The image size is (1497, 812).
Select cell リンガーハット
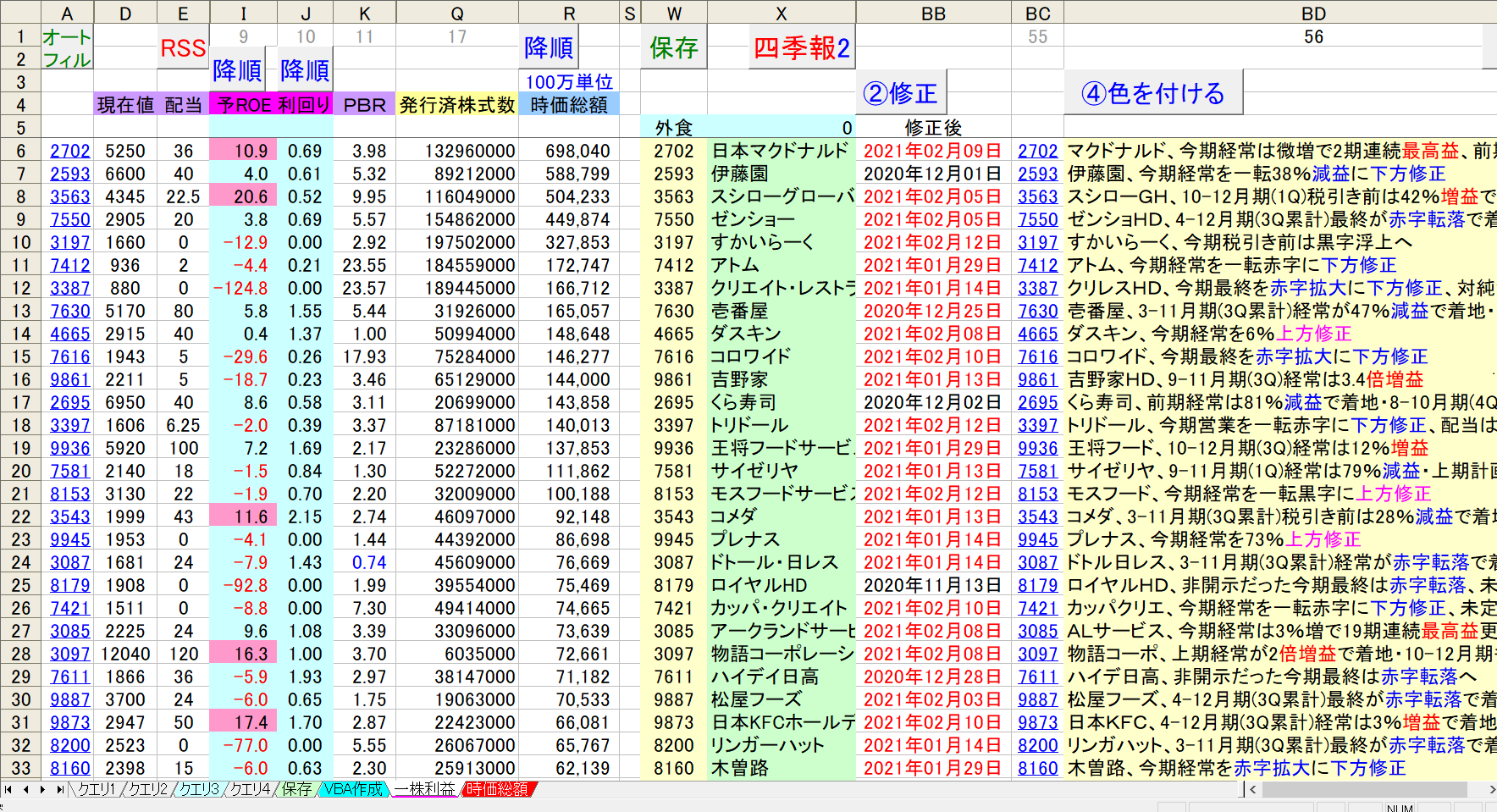781,745
